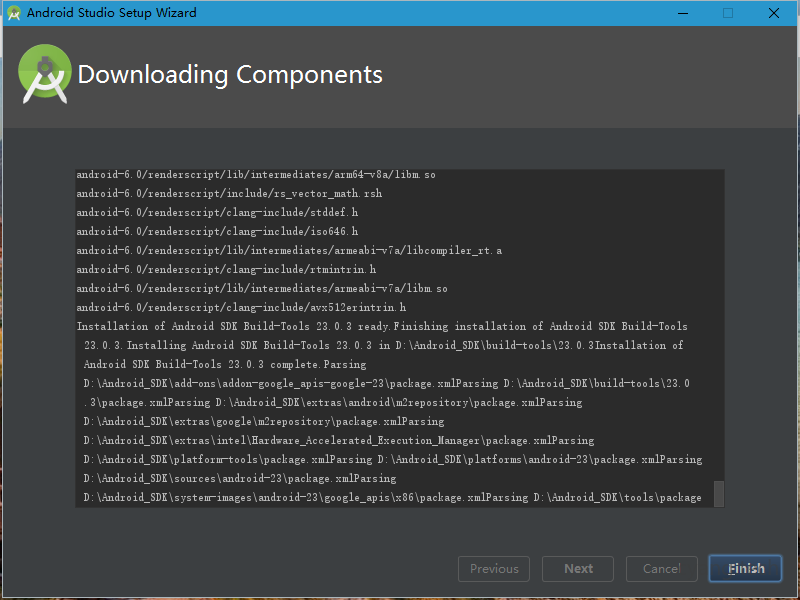Screen dimensions: 800x600
Task: Select the arm64-v8a/libm.so log line
Action: point(255,175)
